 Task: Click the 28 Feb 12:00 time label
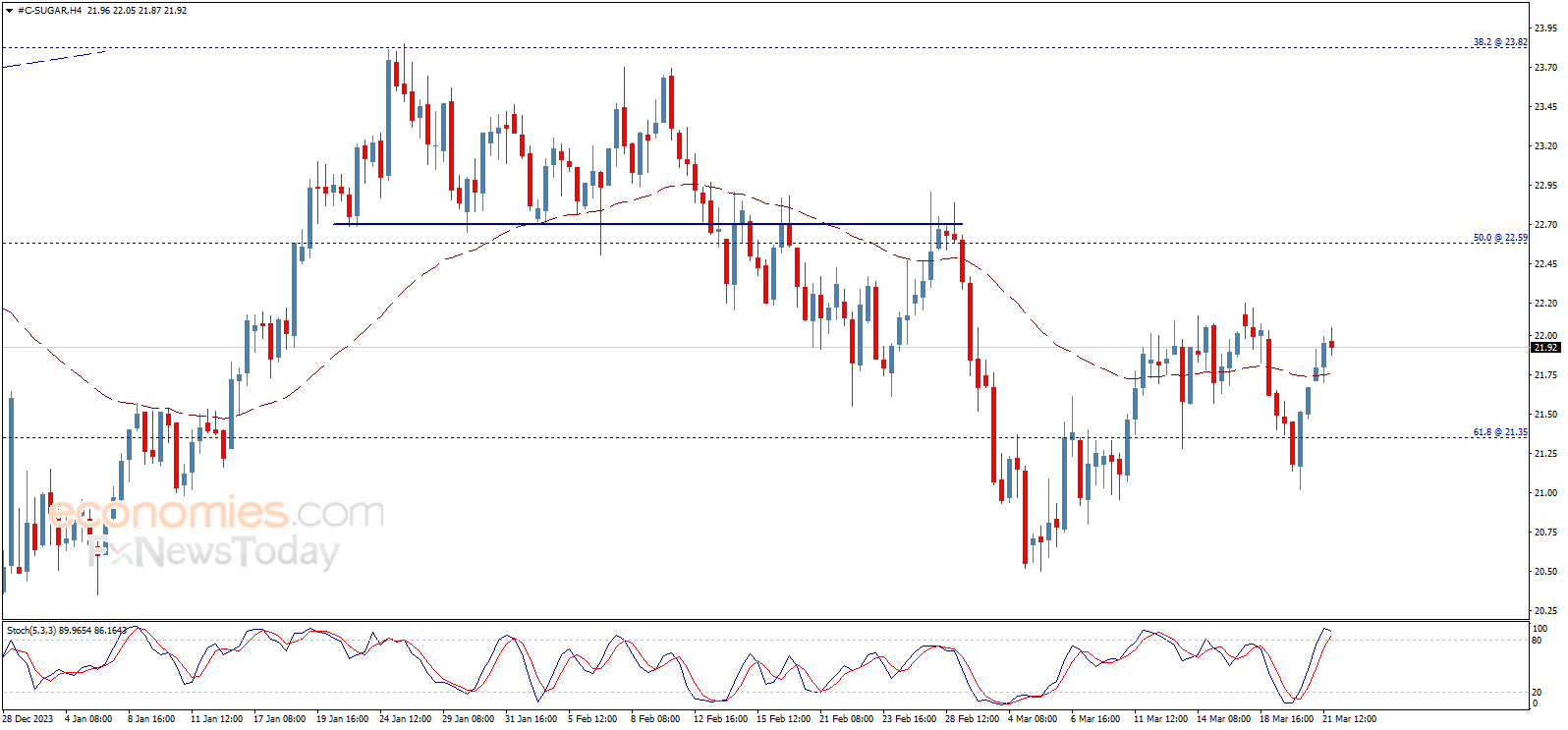[972, 719]
